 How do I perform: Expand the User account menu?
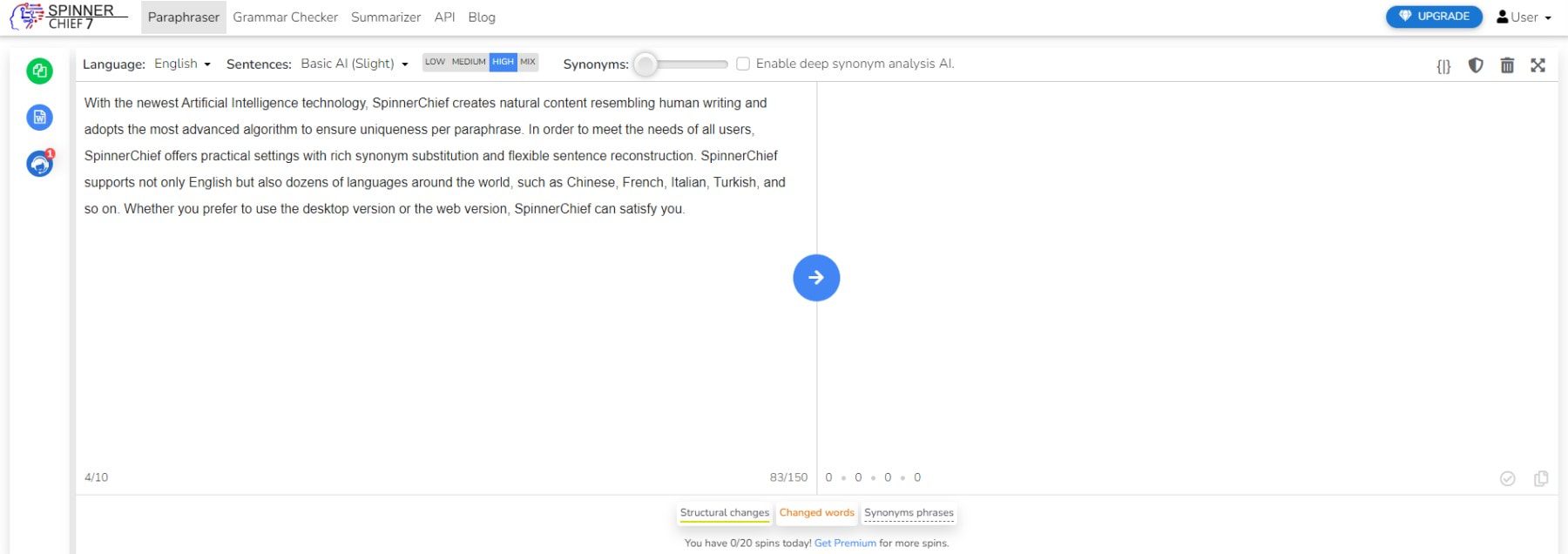pos(1524,17)
